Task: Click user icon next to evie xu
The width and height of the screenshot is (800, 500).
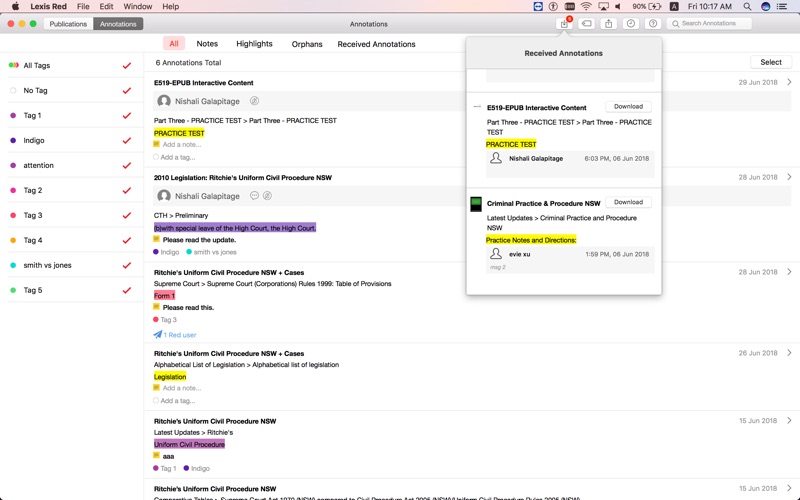Action: coord(496,254)
